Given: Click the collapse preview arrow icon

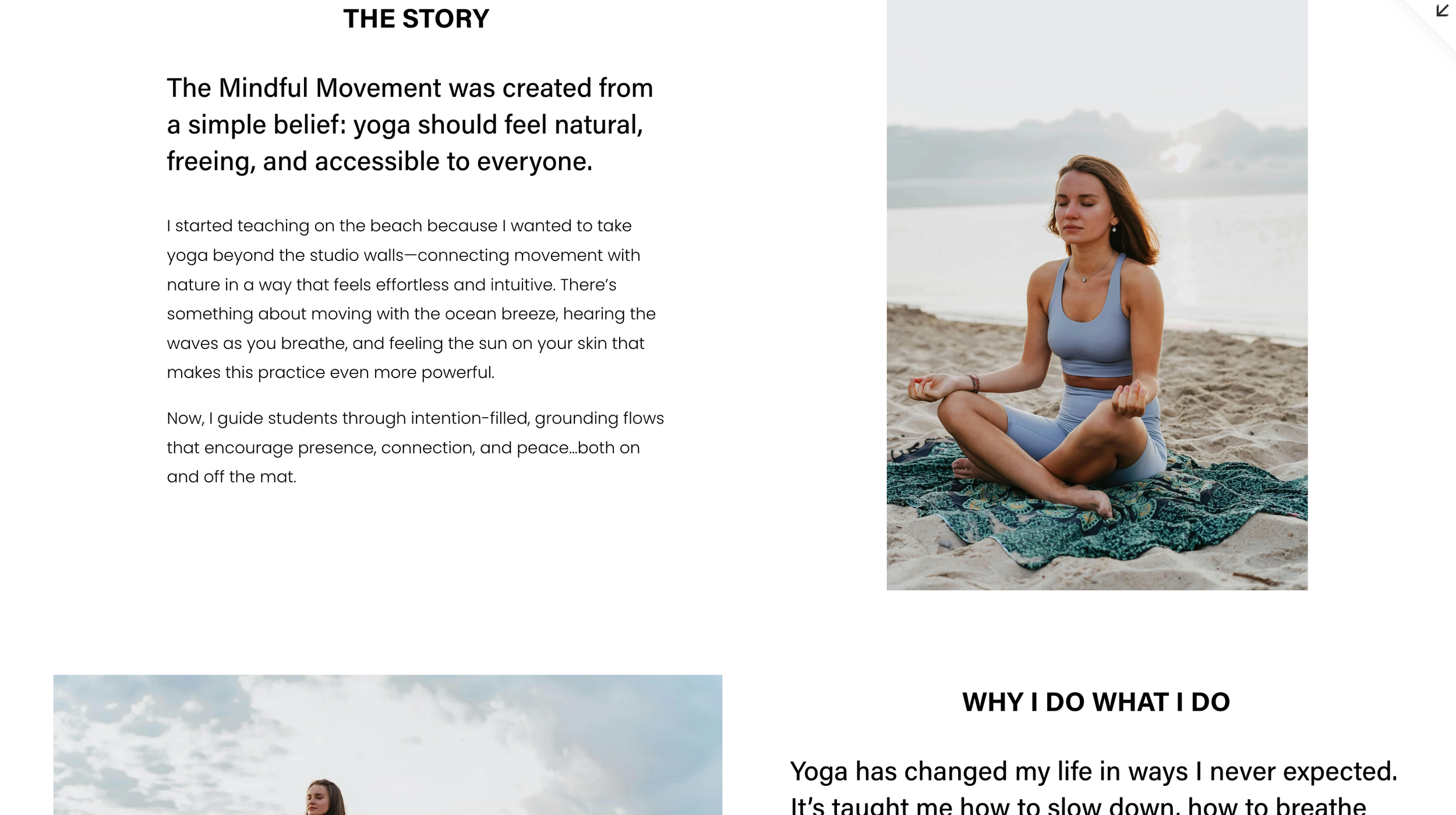Looking at the screenshot, I should [1442, 10].
